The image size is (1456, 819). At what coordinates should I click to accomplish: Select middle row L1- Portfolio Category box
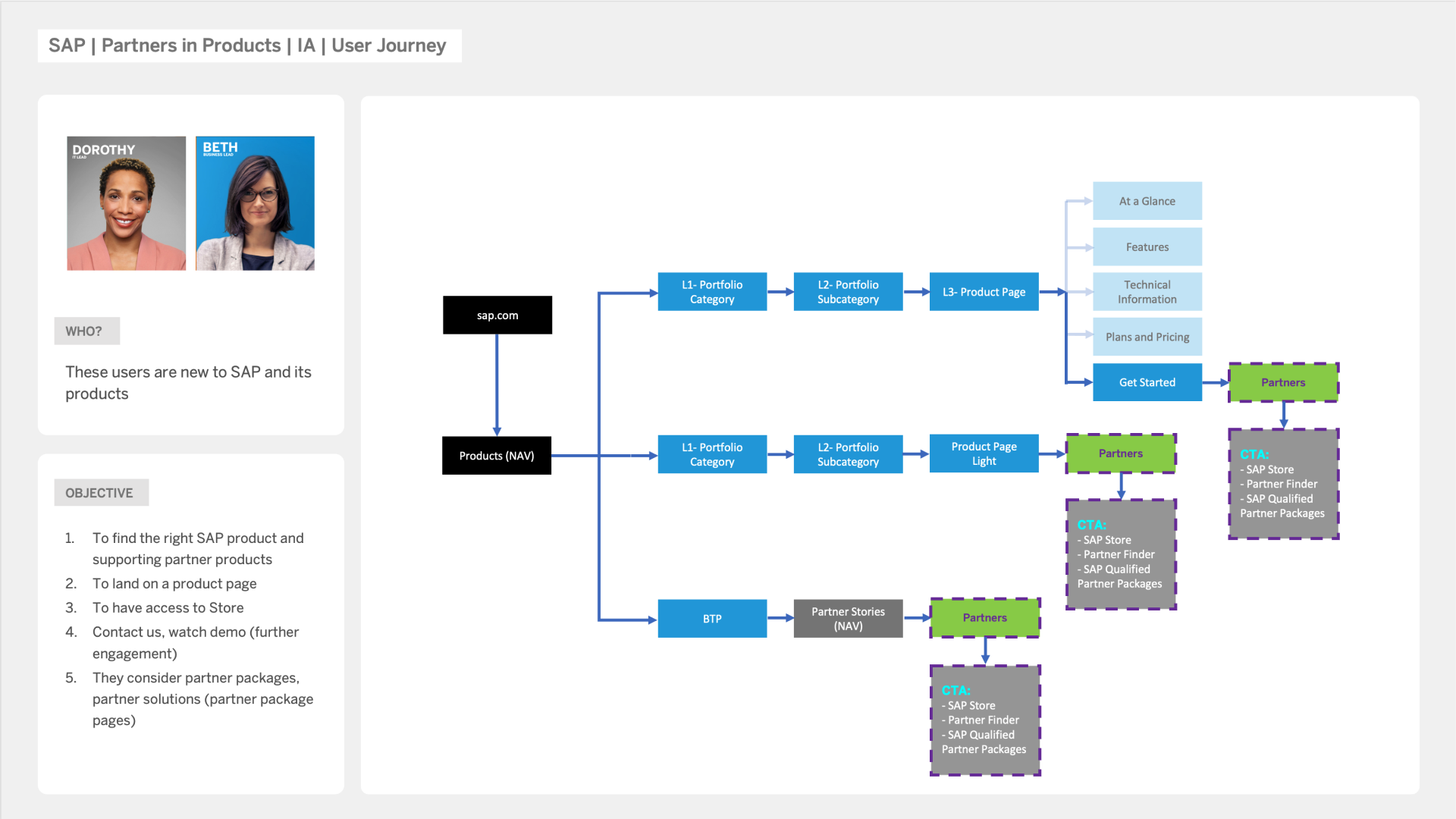(x=712, y=454)
